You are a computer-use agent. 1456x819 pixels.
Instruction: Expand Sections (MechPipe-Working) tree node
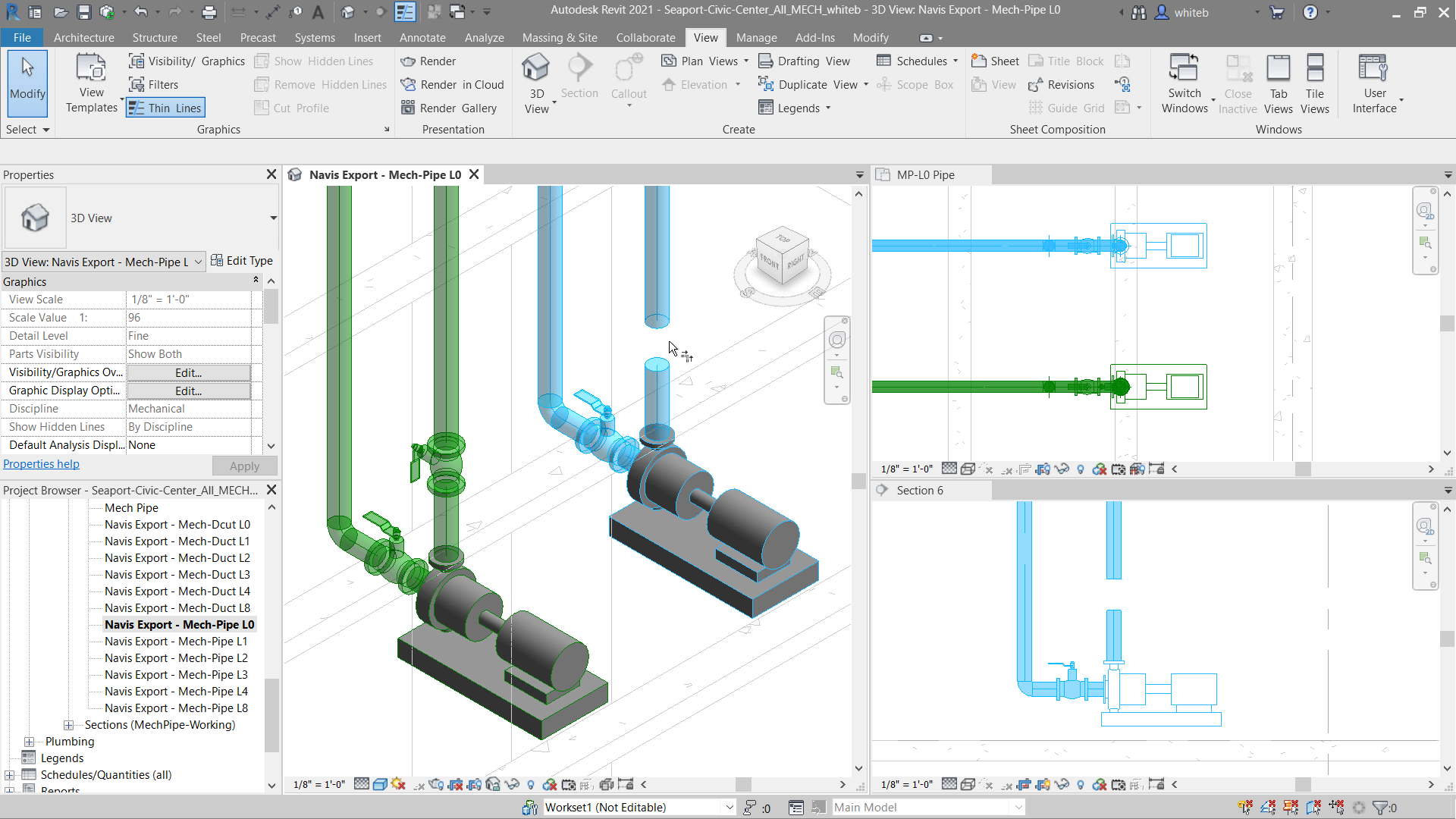68,725
